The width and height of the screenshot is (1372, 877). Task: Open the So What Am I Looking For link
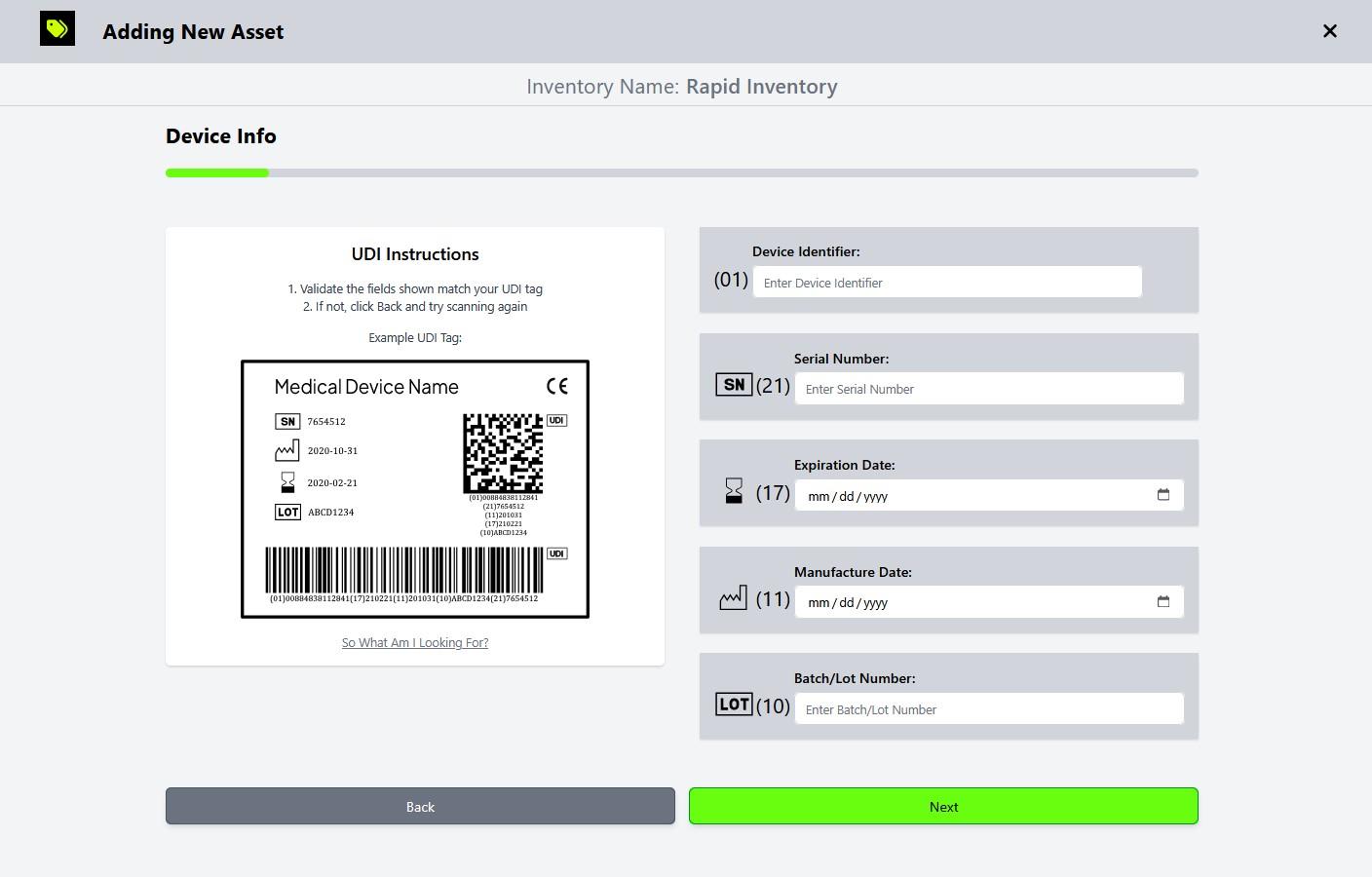pyautogui.click(x=414, y=642)
